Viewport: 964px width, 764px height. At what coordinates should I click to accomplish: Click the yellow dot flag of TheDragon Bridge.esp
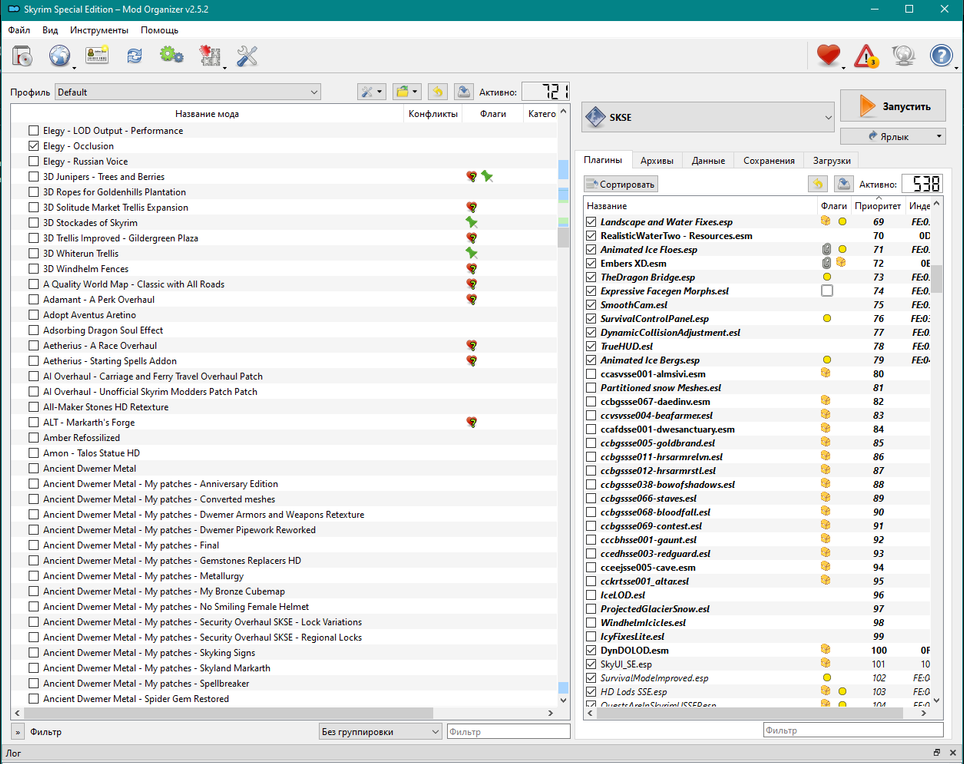coord(827,277)
